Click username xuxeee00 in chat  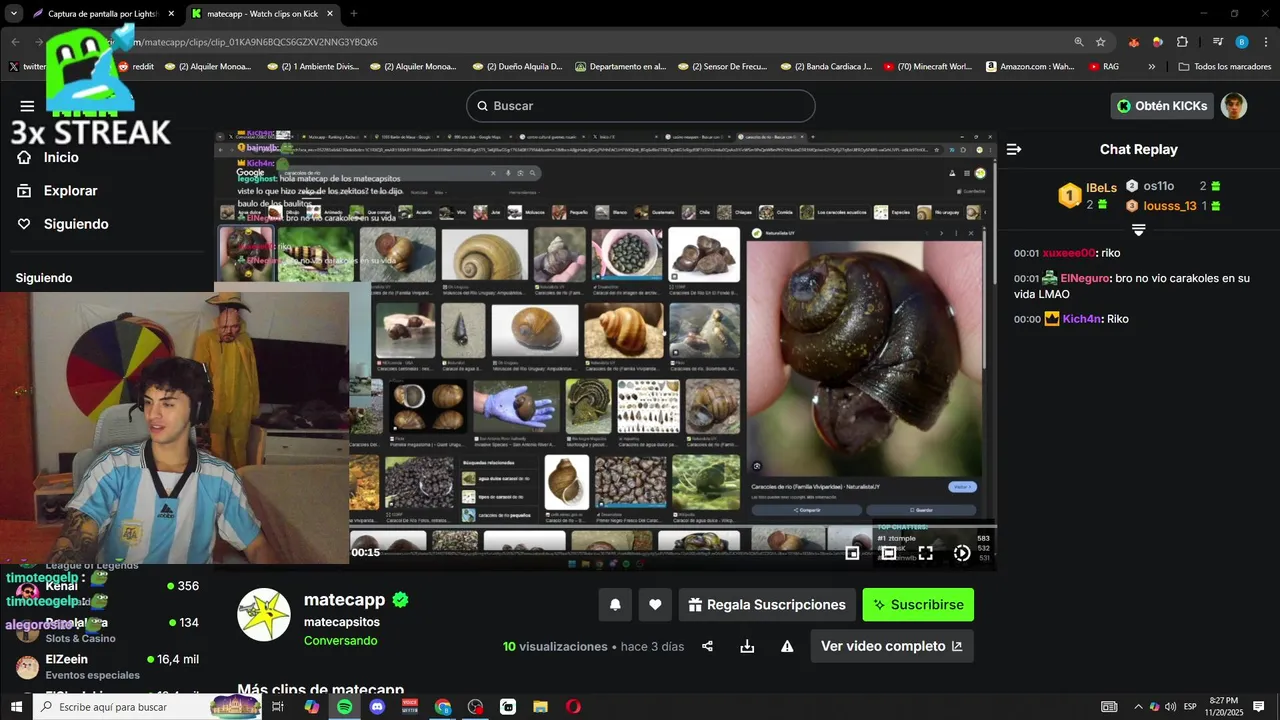click(1069, 253)
